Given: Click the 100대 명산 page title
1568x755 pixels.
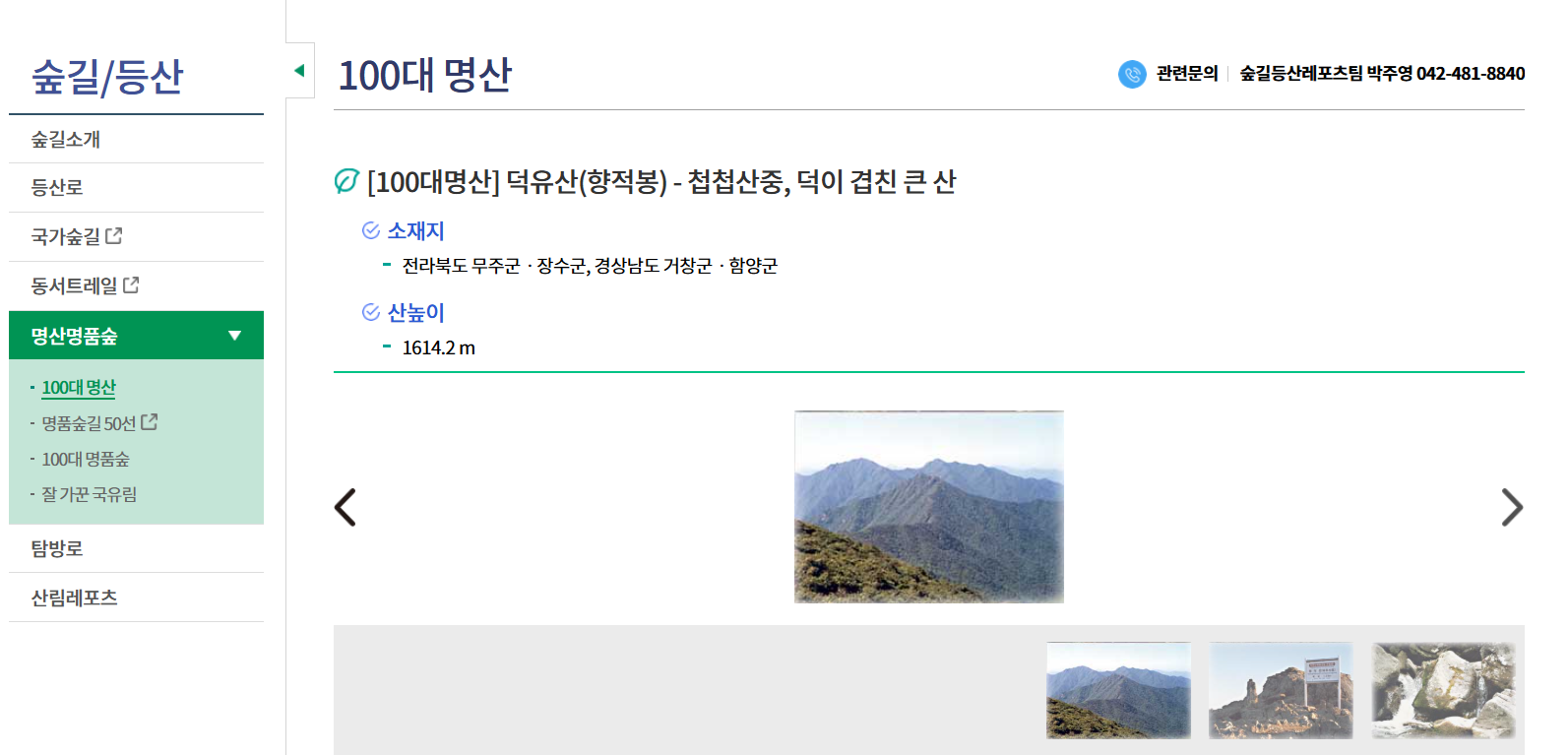Looking at the screenshot, I should 425,75.
